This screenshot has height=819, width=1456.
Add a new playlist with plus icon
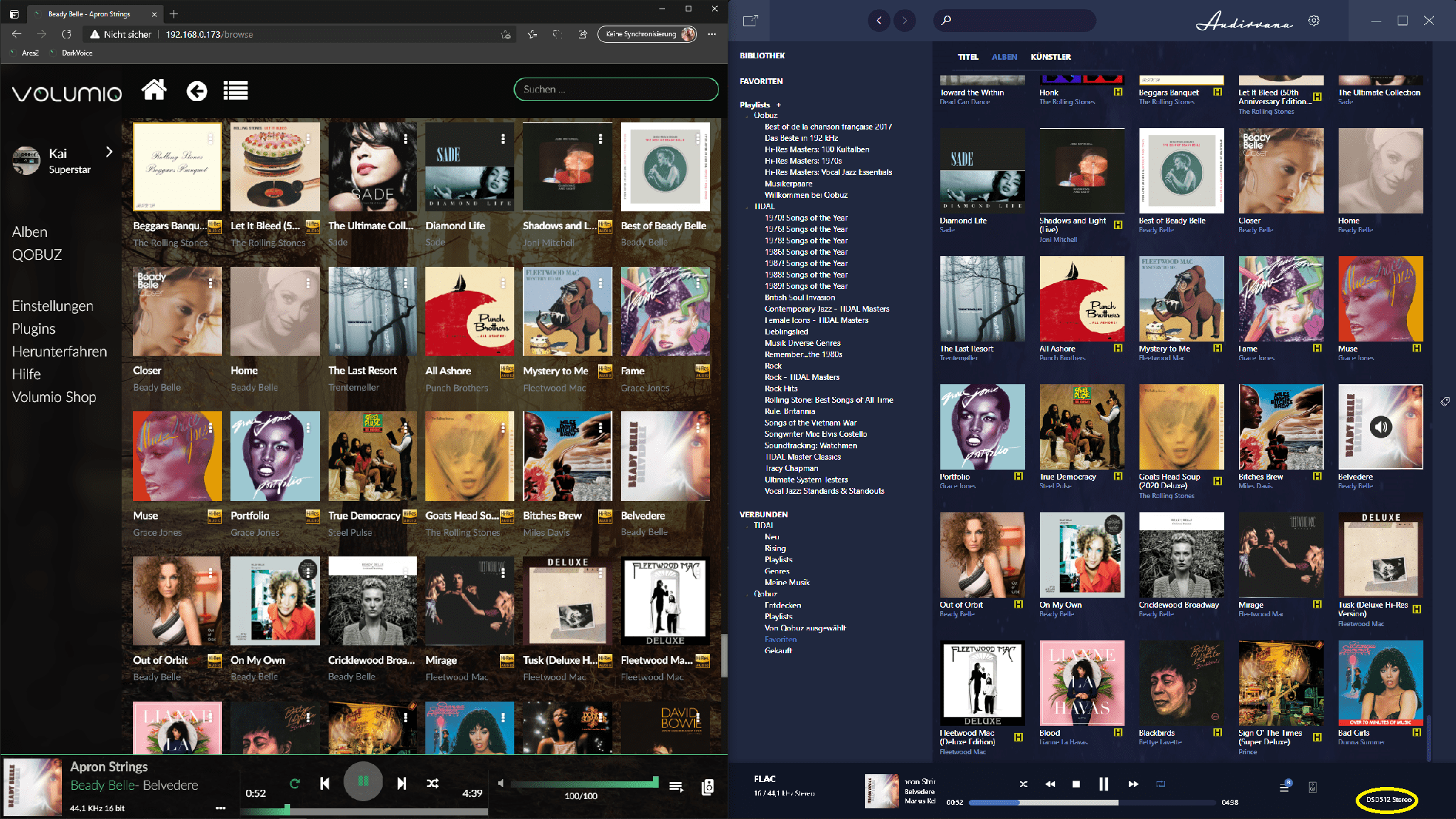(x=778, y=105)
